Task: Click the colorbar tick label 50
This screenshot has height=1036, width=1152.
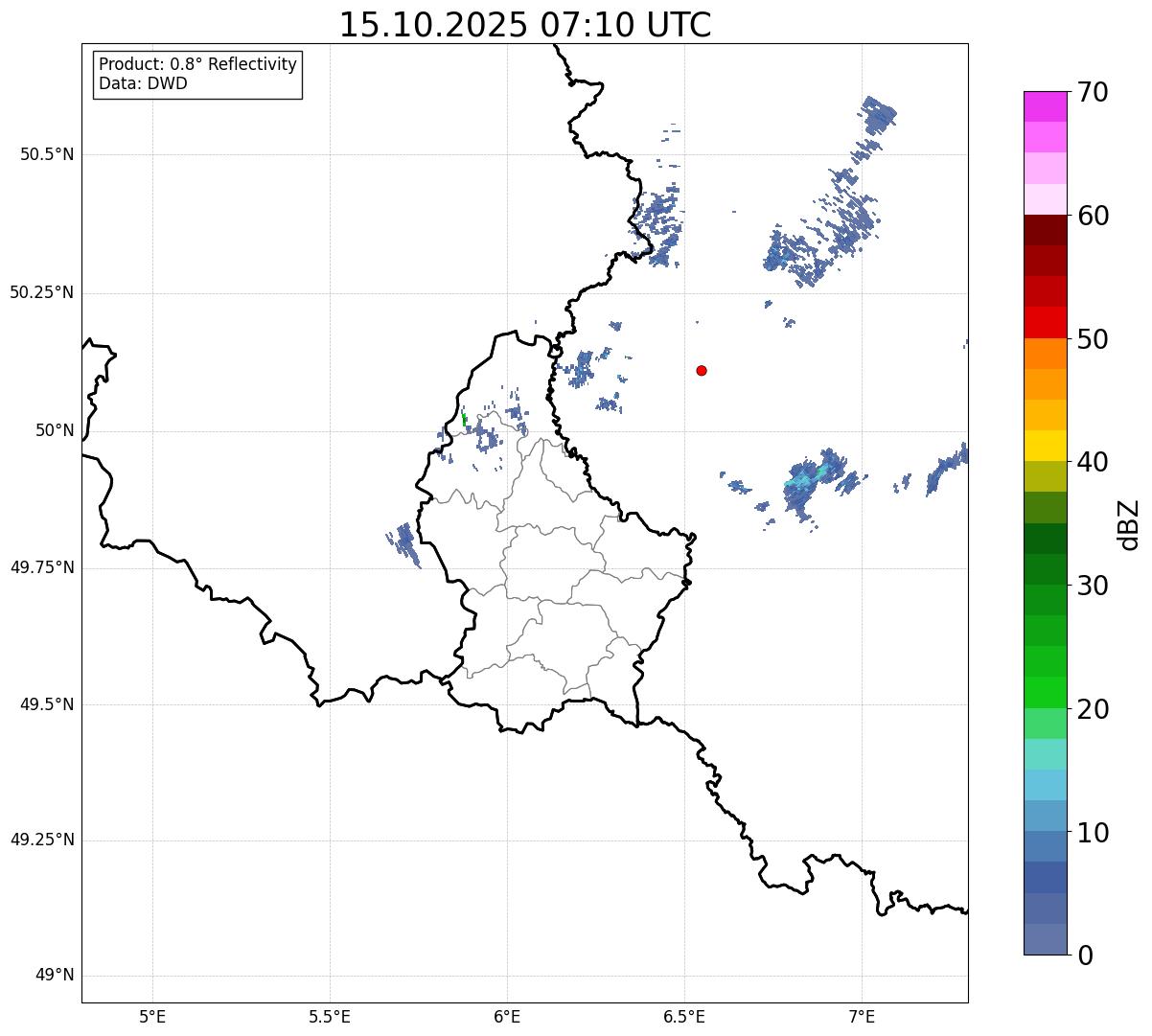Action: (1093, 339)
